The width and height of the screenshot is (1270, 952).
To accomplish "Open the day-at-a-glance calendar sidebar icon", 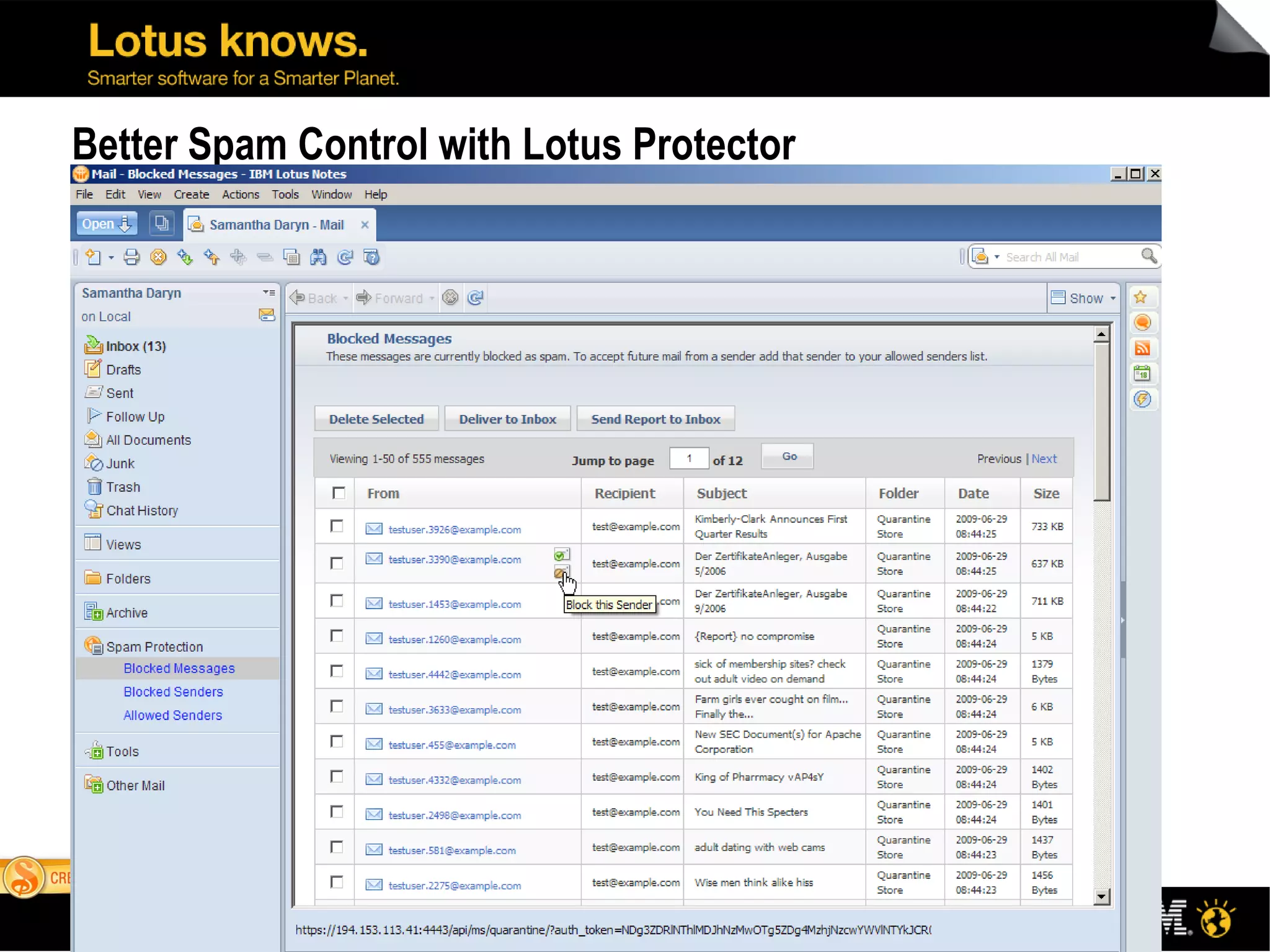I will click(x=1142, y=373).
